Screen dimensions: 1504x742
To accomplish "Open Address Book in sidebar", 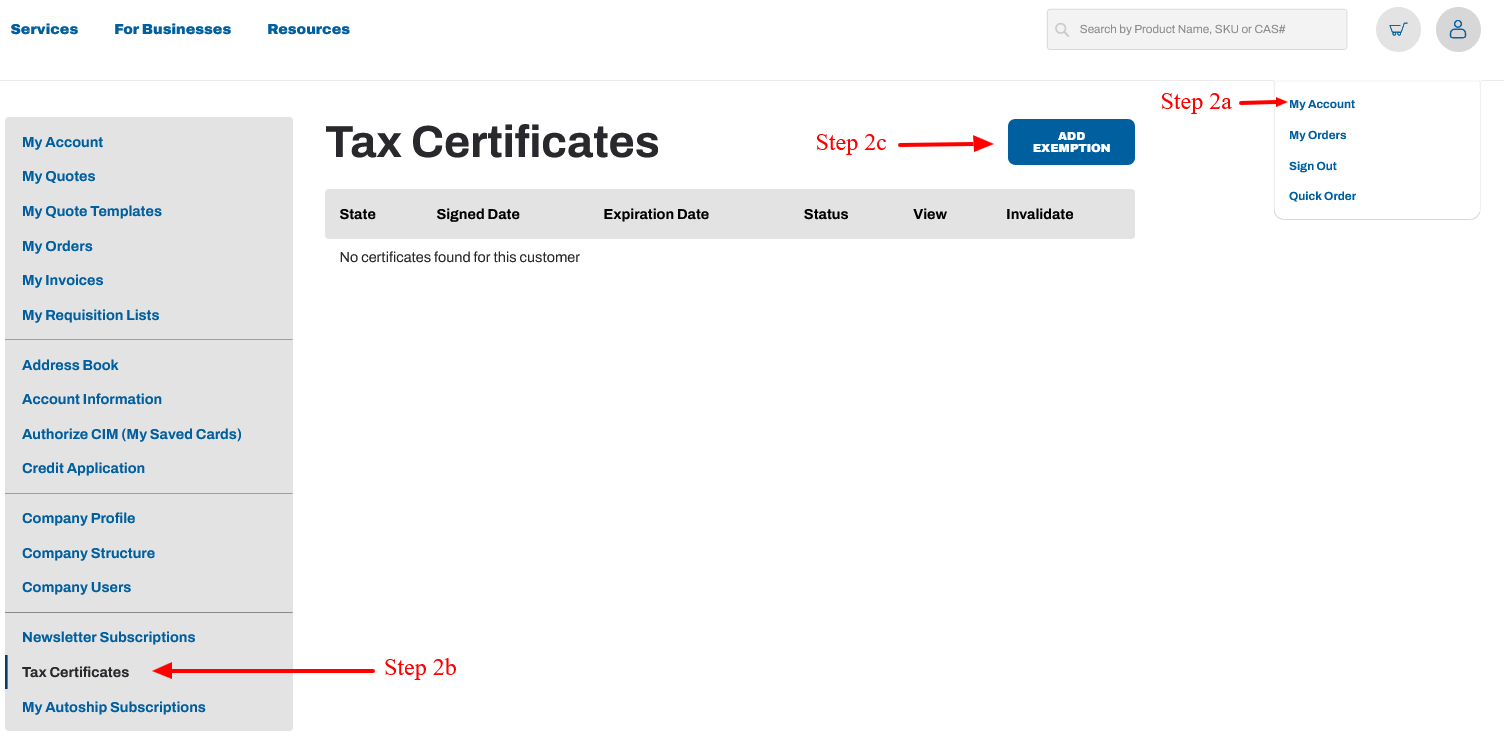I will point(70,365).
